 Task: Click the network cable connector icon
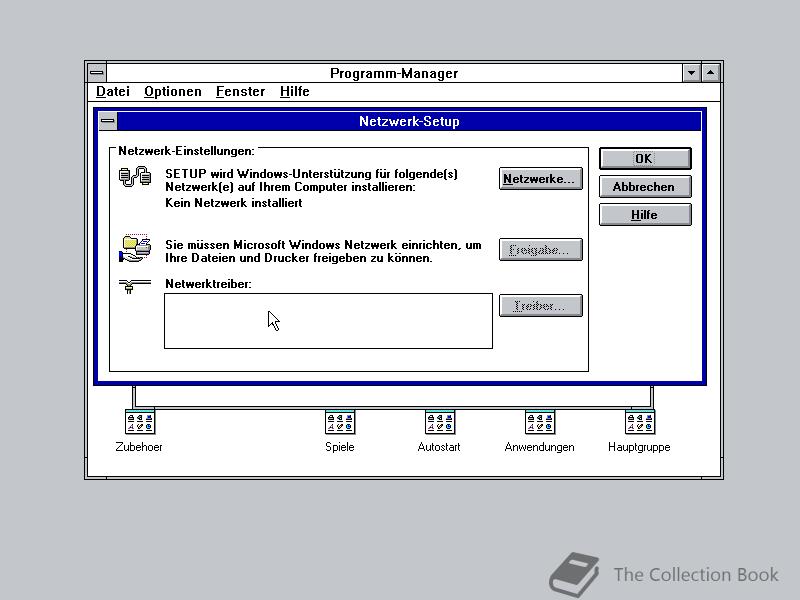pos(135,177)
